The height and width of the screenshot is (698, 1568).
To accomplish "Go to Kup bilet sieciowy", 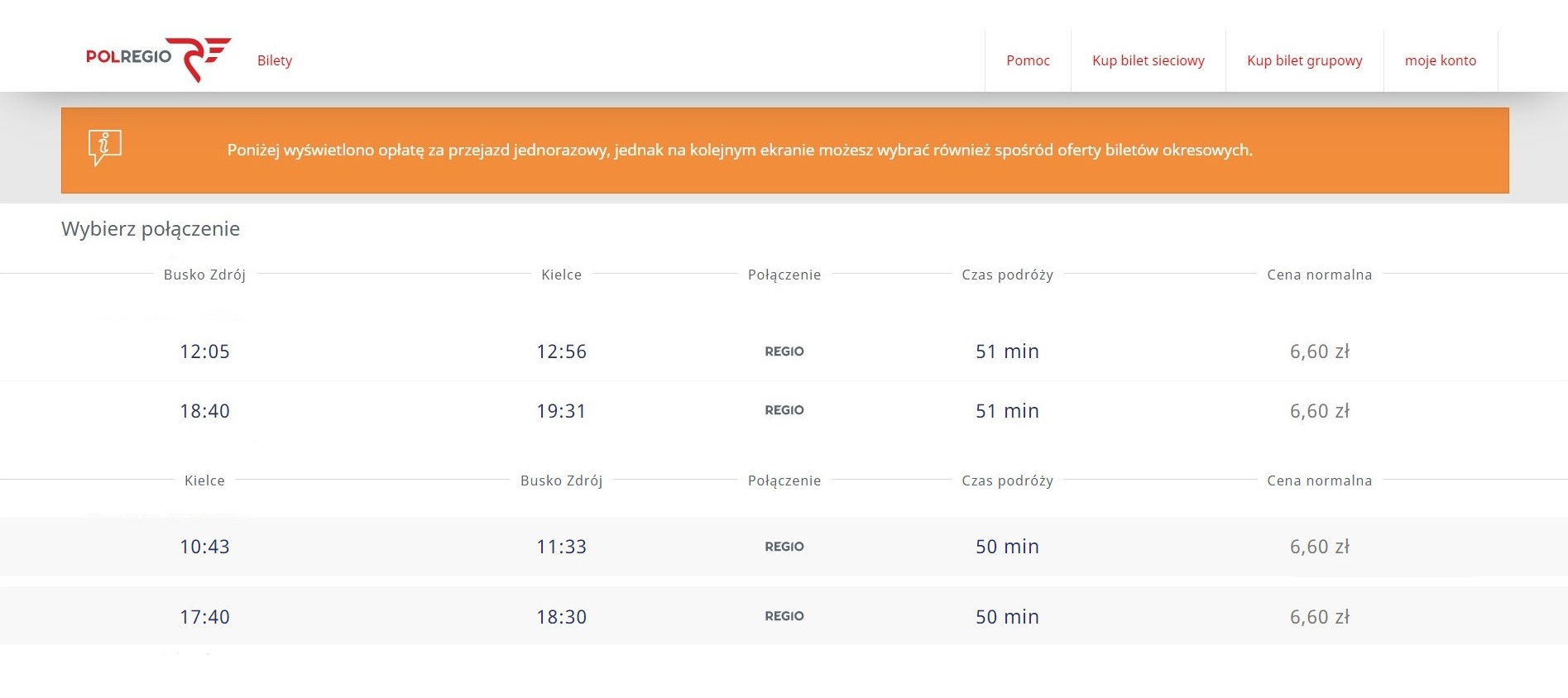I will click(x=1148, y=60).
